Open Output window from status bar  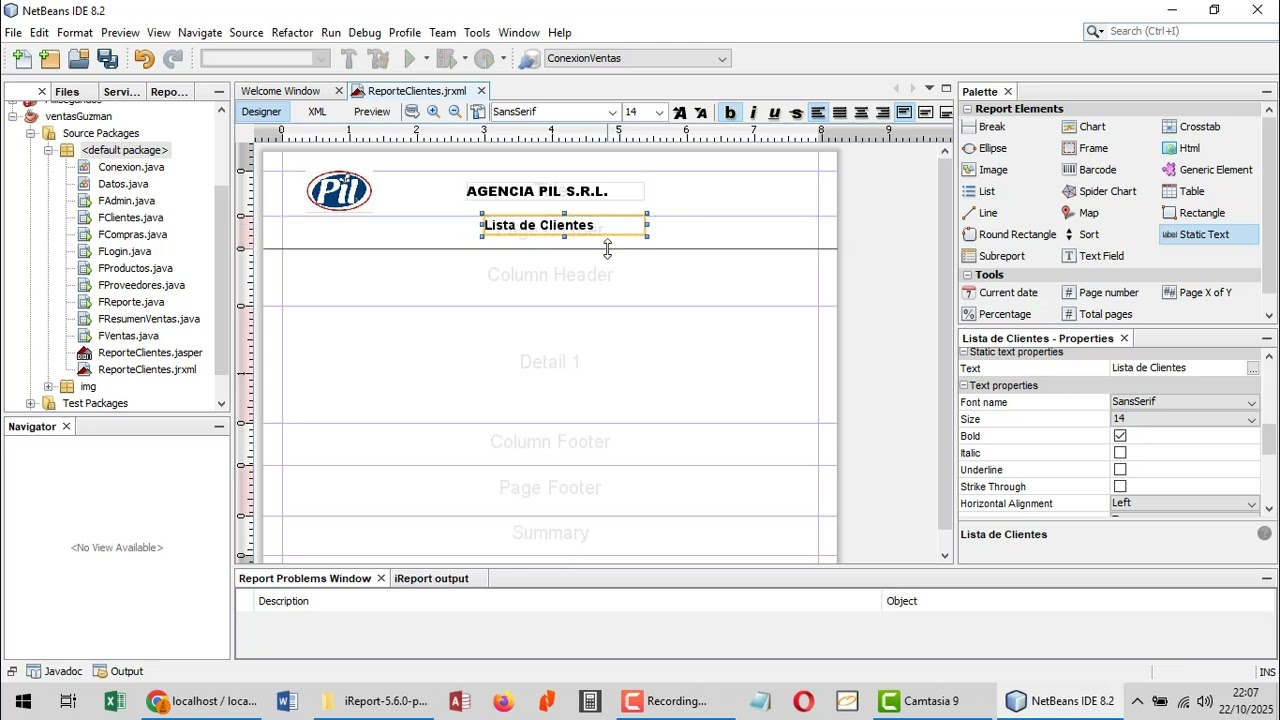tap(118, 672)
